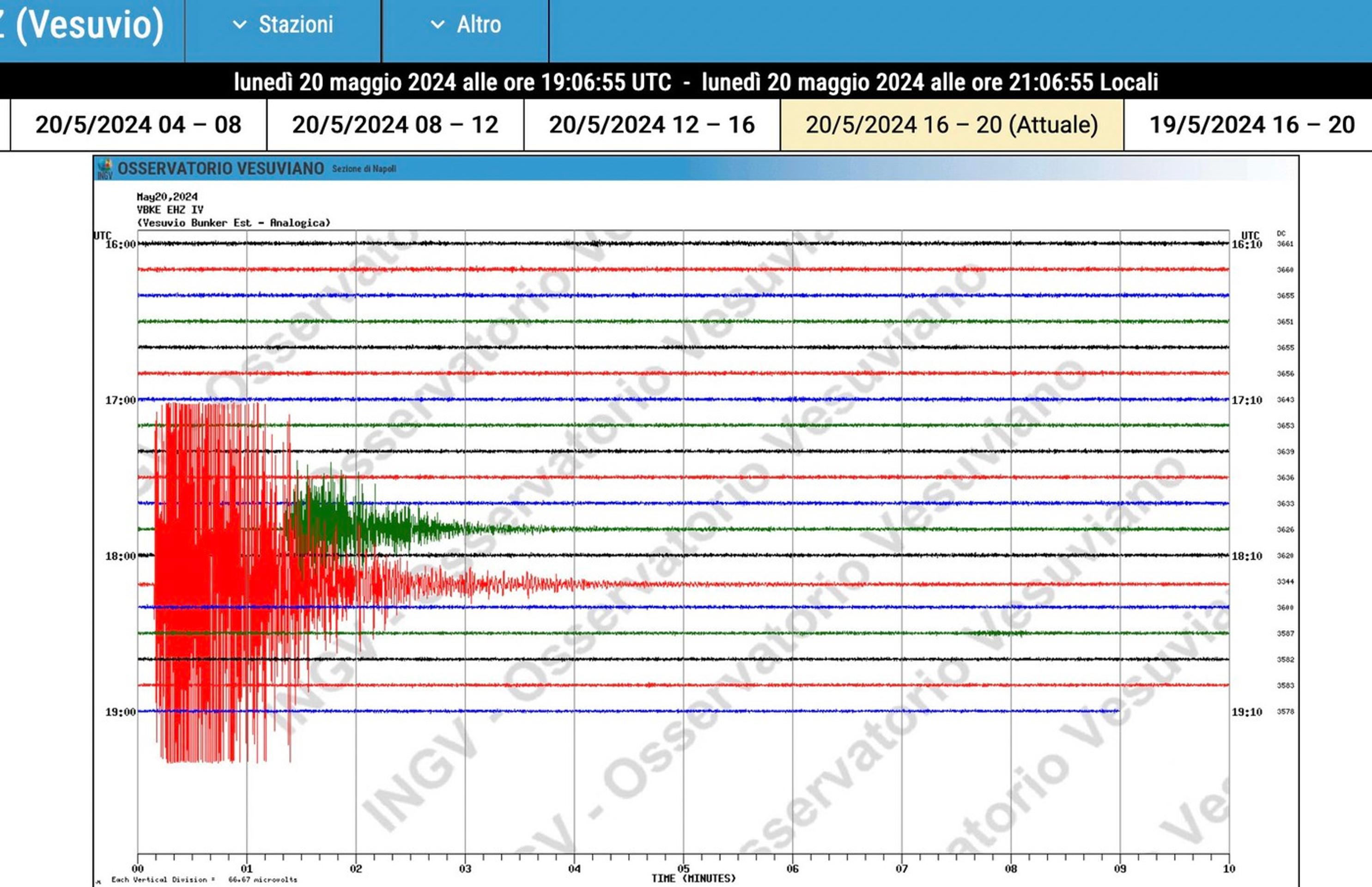Select the 20/5/2024 04 – 08 tab

coord(138,125)
